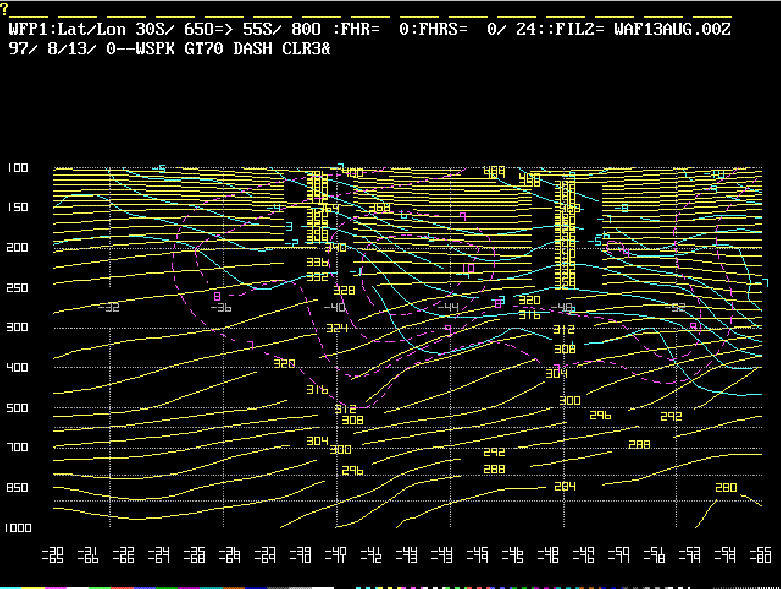The width and height of the screenshot is (781, 589).
Task: Click the 400 pressure axis label
Action: pos(17,367)
